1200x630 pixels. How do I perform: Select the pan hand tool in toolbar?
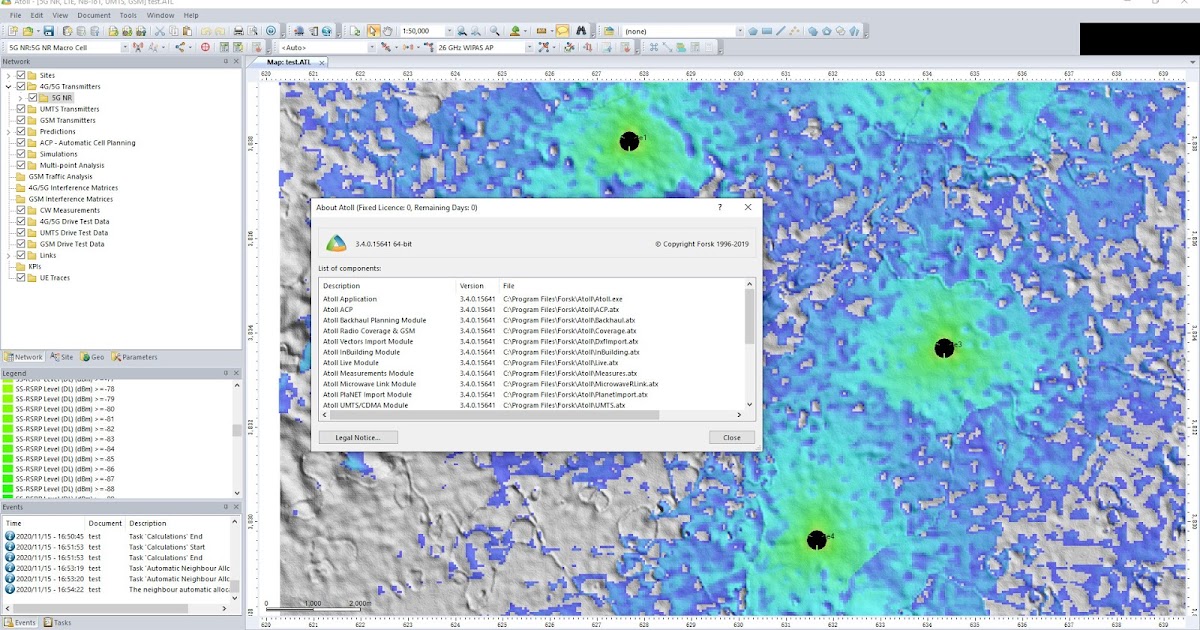tap(390, 31)
